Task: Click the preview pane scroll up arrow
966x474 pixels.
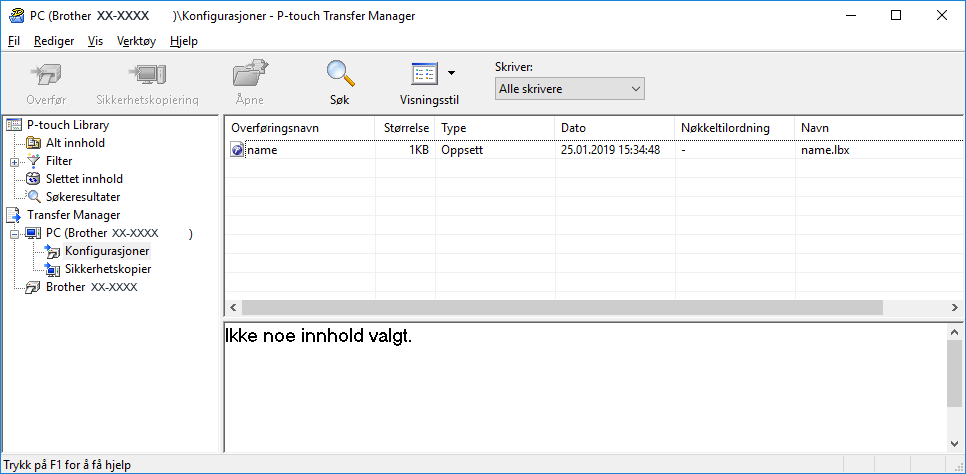Action: (955, 332)
